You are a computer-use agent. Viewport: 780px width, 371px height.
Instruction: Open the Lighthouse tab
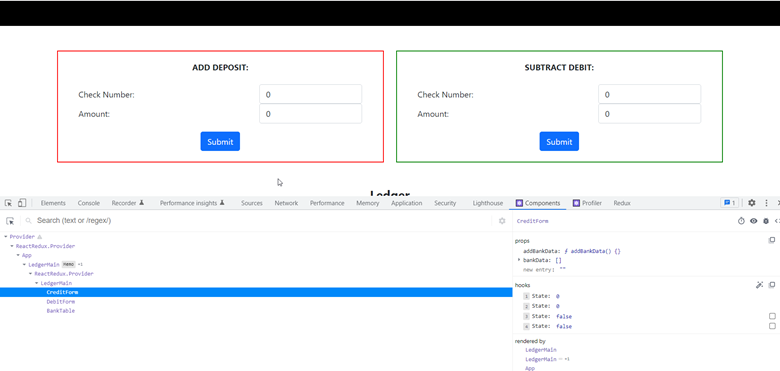(488, 203)
